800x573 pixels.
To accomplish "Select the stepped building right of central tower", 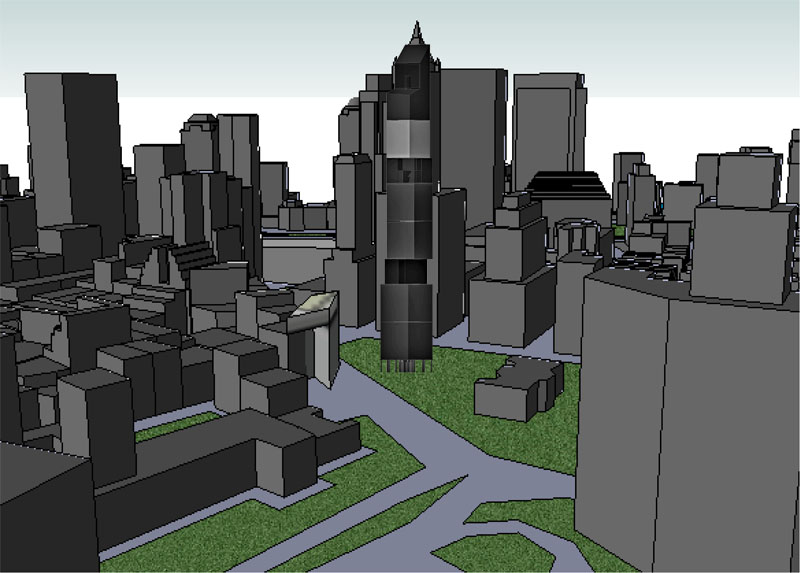I will pyautogui.click(x=510, y=270).
